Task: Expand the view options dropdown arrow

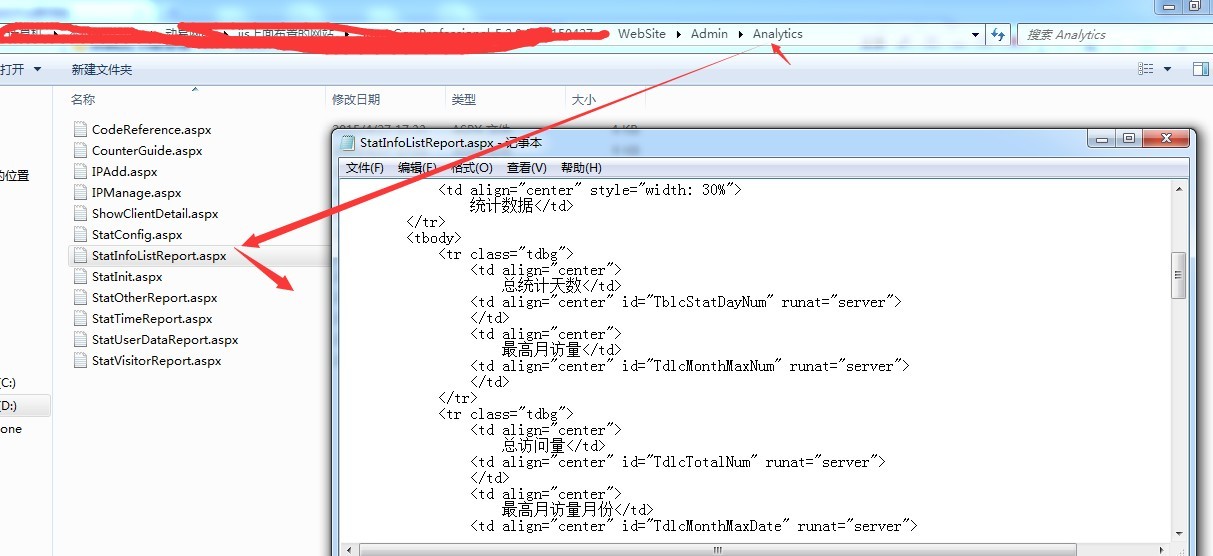Action: (x=1167, y=69)
